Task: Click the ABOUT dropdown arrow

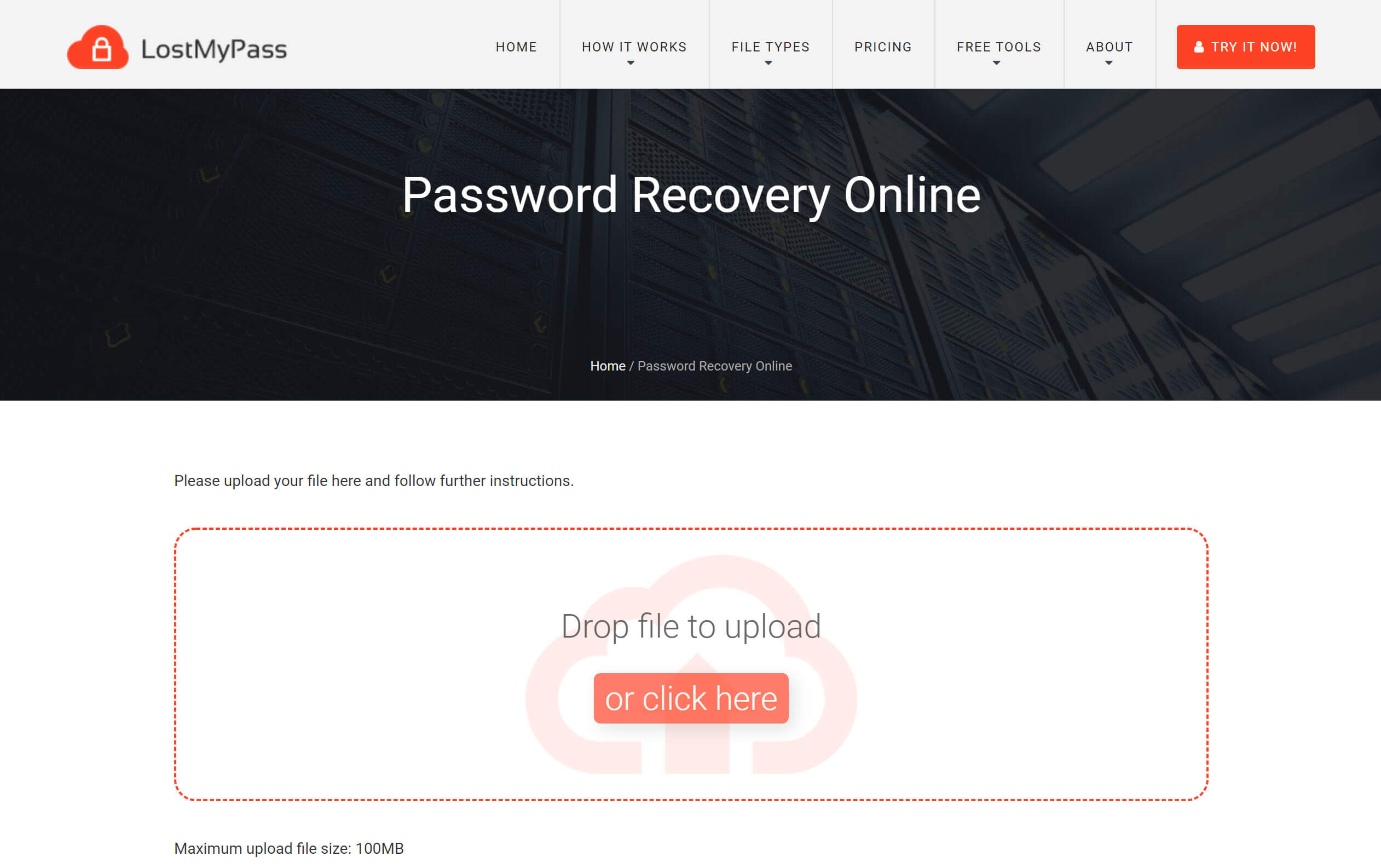Action: click(x=1108, y=62)
